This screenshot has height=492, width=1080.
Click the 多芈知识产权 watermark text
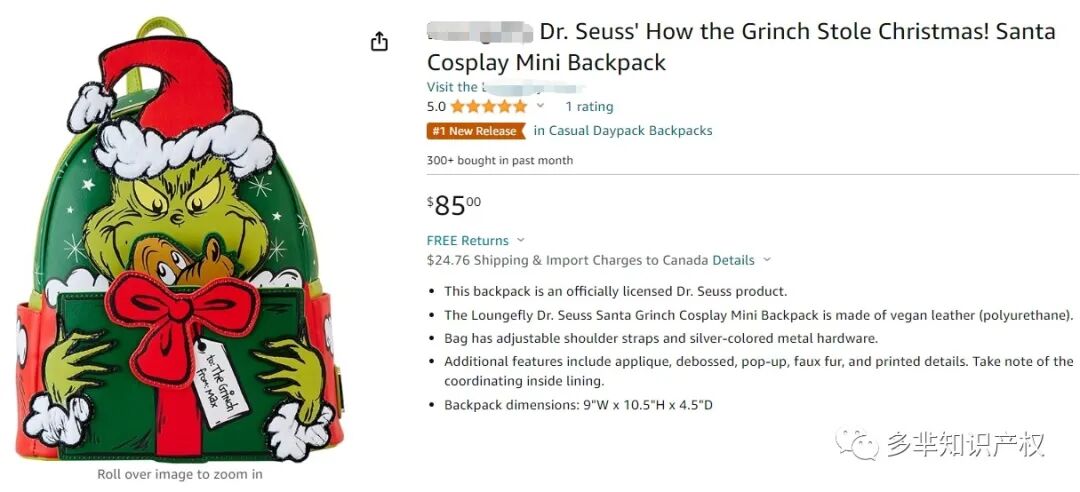pyautogui.click(x=966, y=444)
